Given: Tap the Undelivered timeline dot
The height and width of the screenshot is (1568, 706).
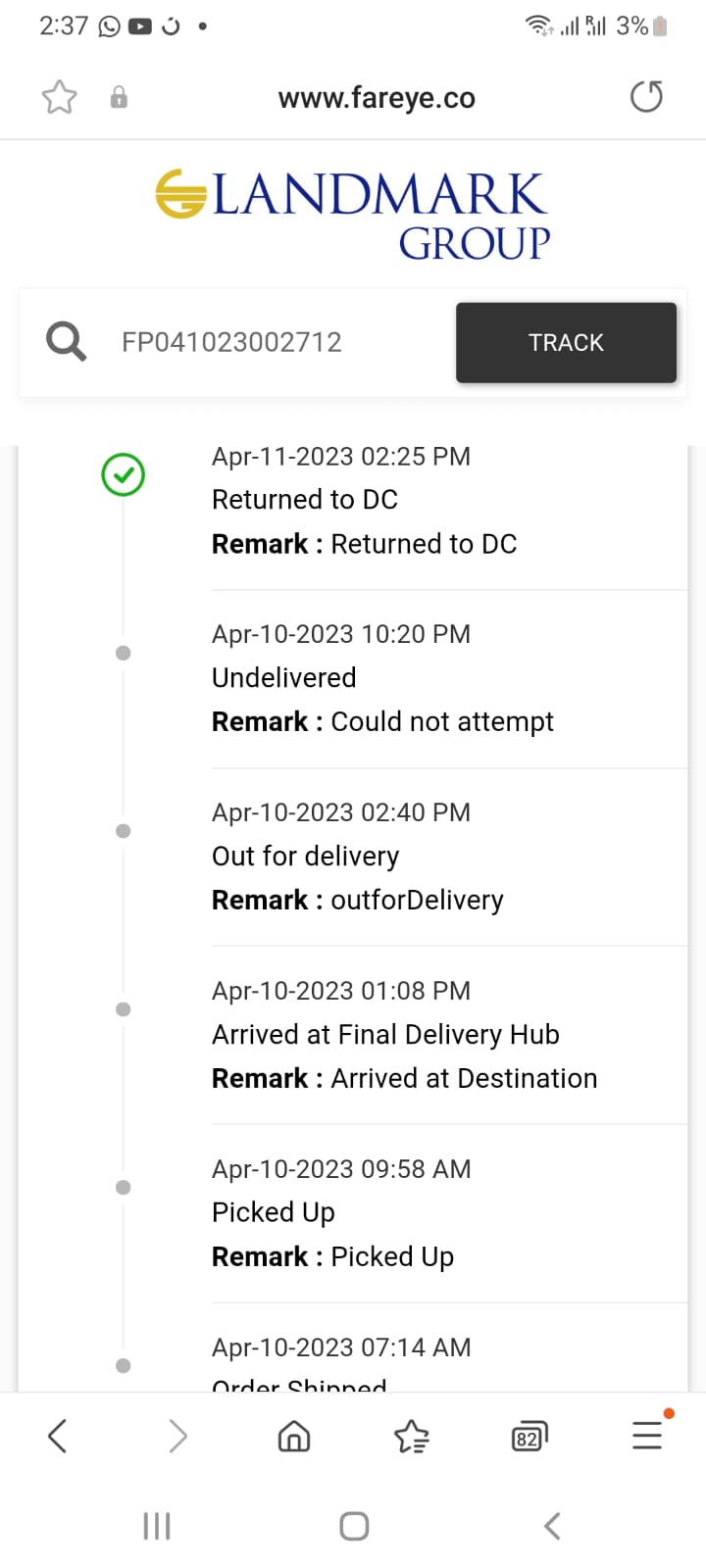Looking at the screenshot, I should (124, 653).
